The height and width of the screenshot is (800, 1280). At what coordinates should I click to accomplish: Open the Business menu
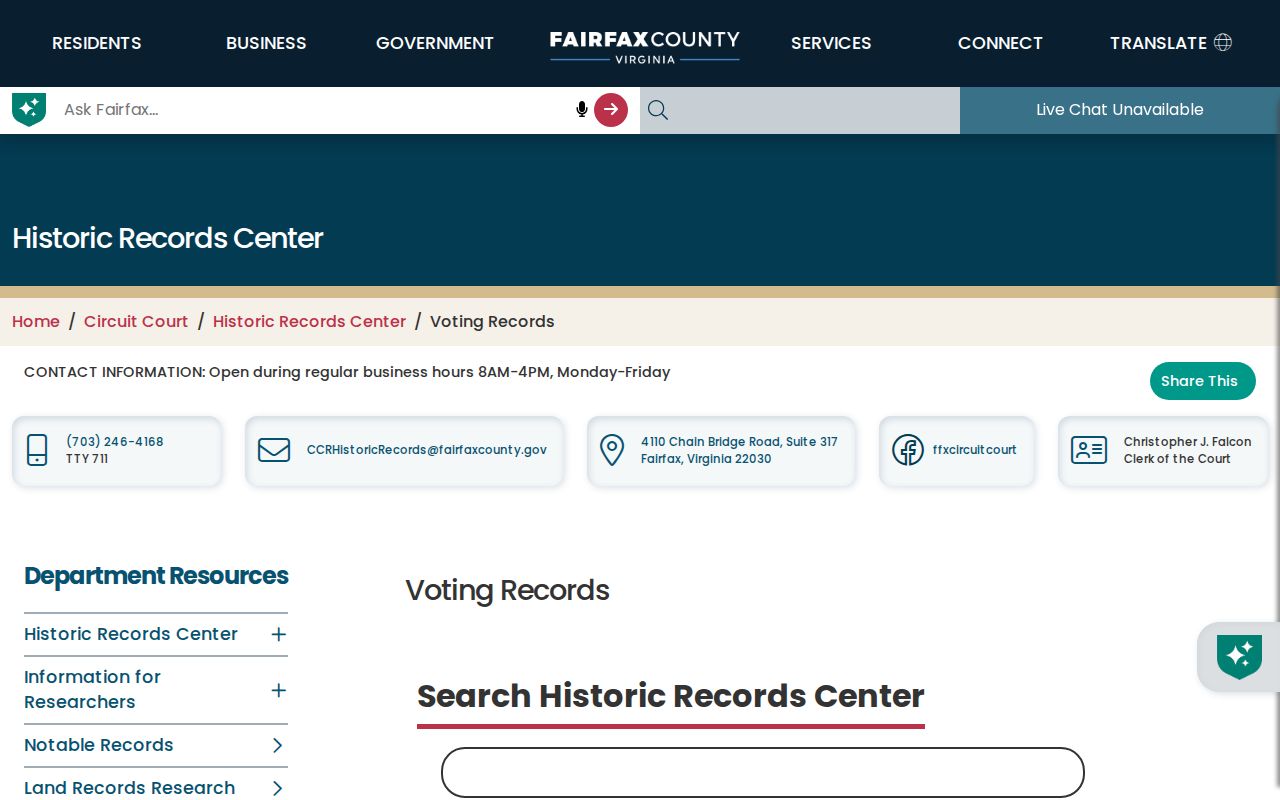coord(266,43)
